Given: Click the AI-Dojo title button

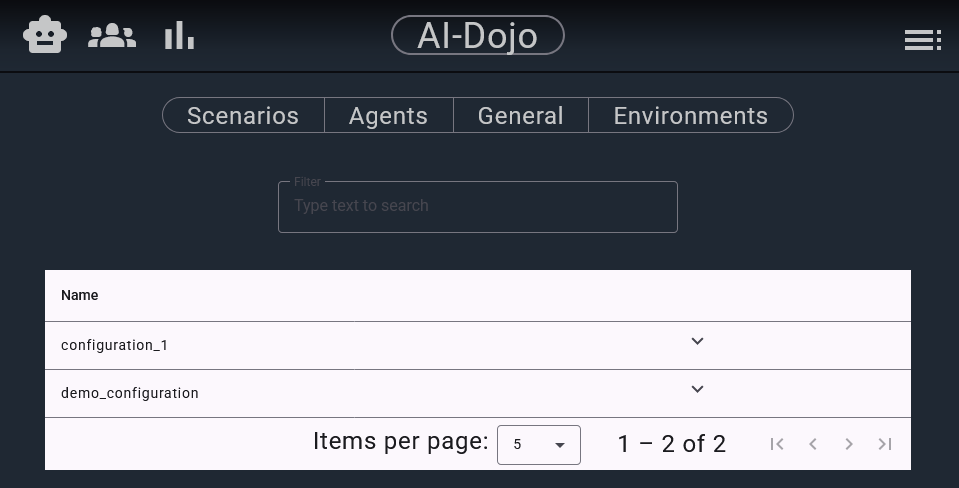Looking at the screenshot, I should [x=478, y=36].
